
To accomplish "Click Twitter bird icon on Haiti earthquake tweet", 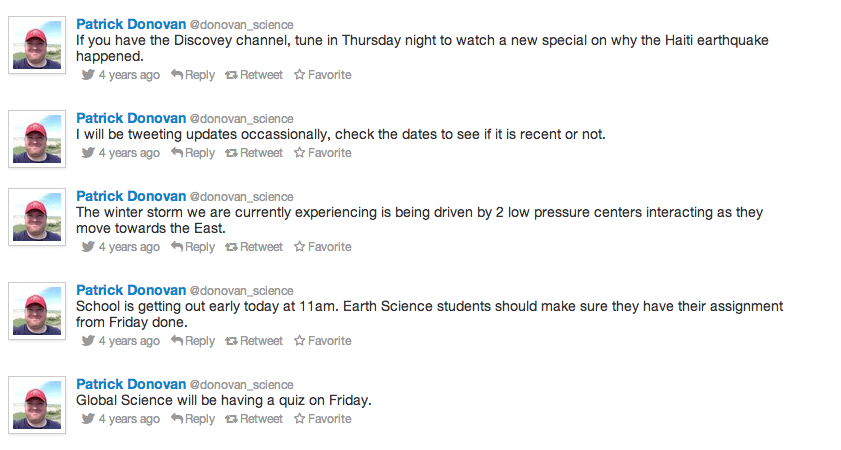I will click(x=88, y=75).
